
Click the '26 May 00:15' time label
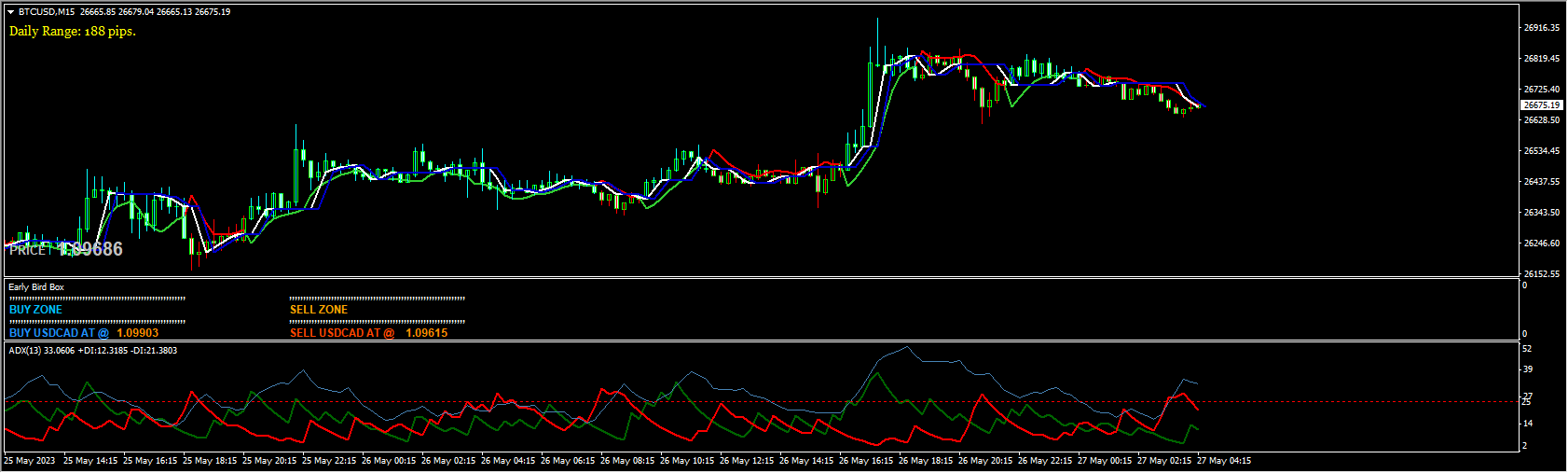point(389,461)
